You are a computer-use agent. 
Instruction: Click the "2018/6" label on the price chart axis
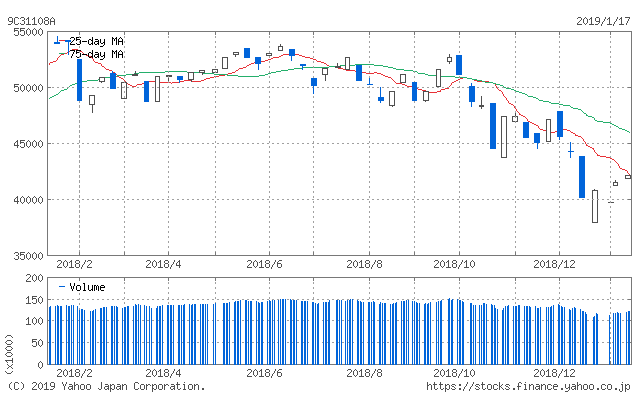[264, 264]
